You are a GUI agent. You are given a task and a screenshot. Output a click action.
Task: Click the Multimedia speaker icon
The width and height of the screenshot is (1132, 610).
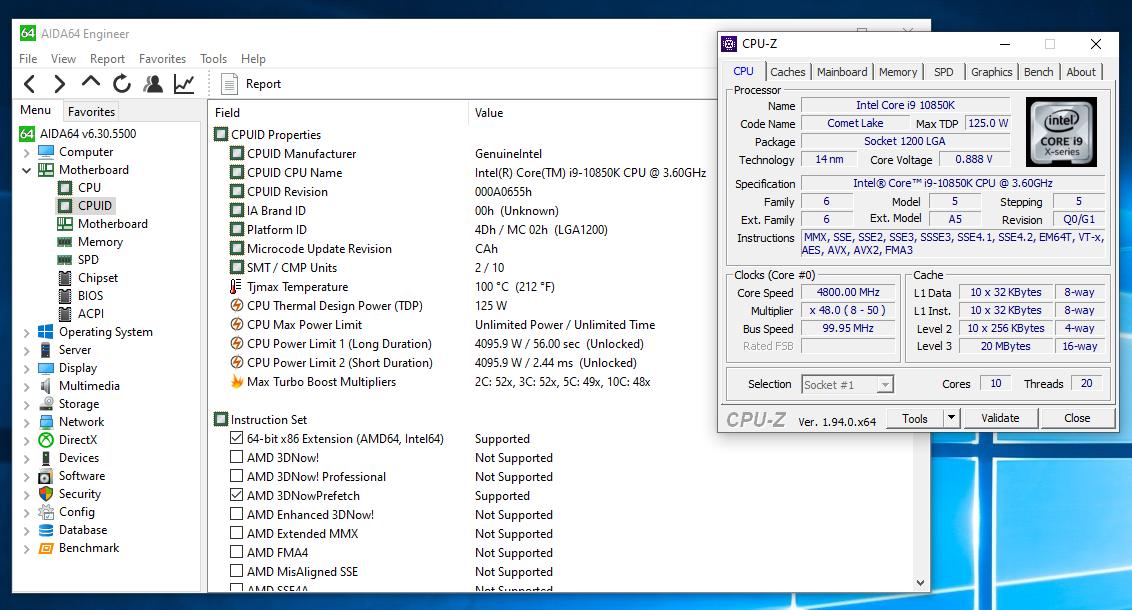[x=45, y=385]
